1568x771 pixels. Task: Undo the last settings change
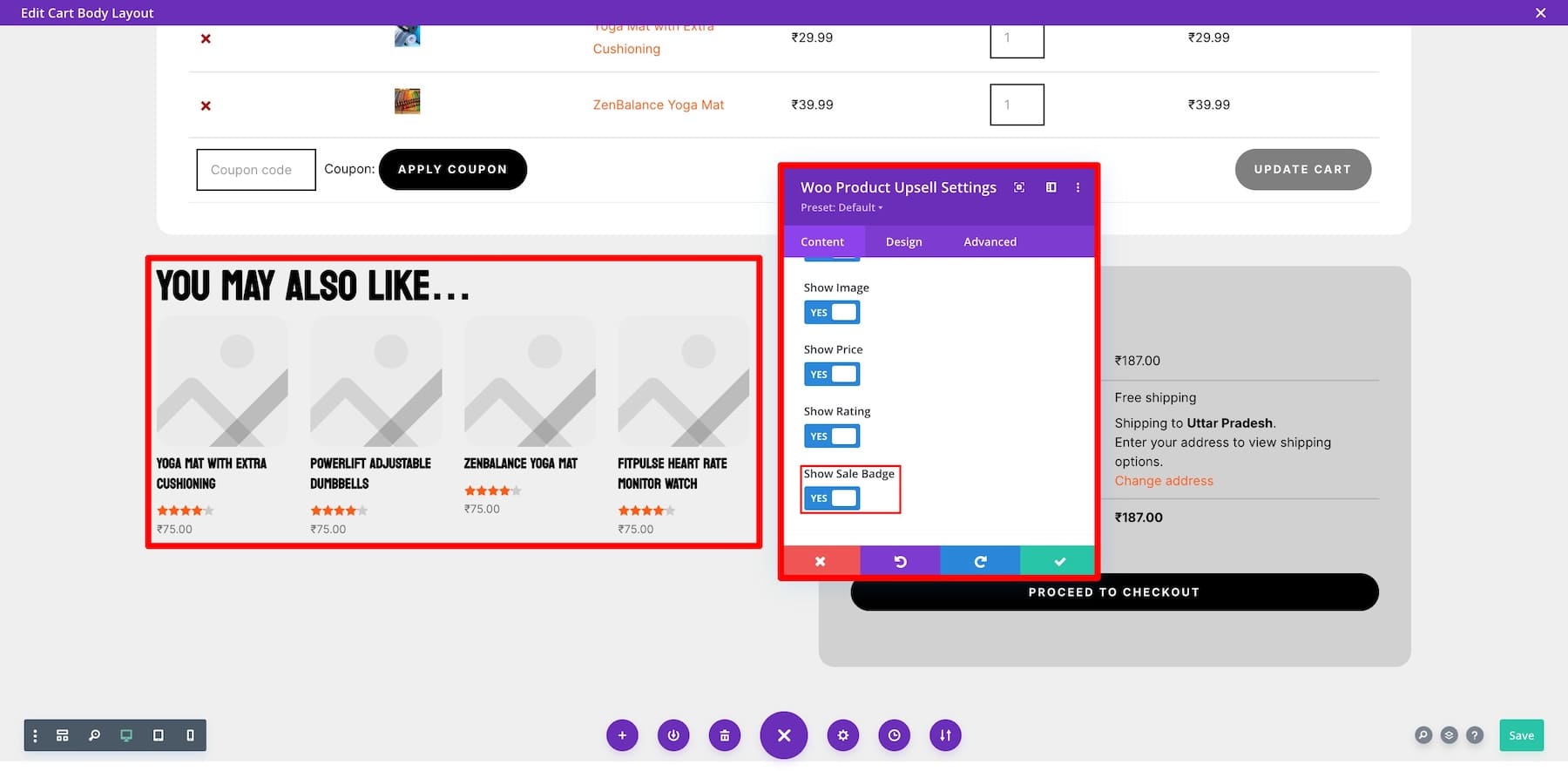coord(900,561)
